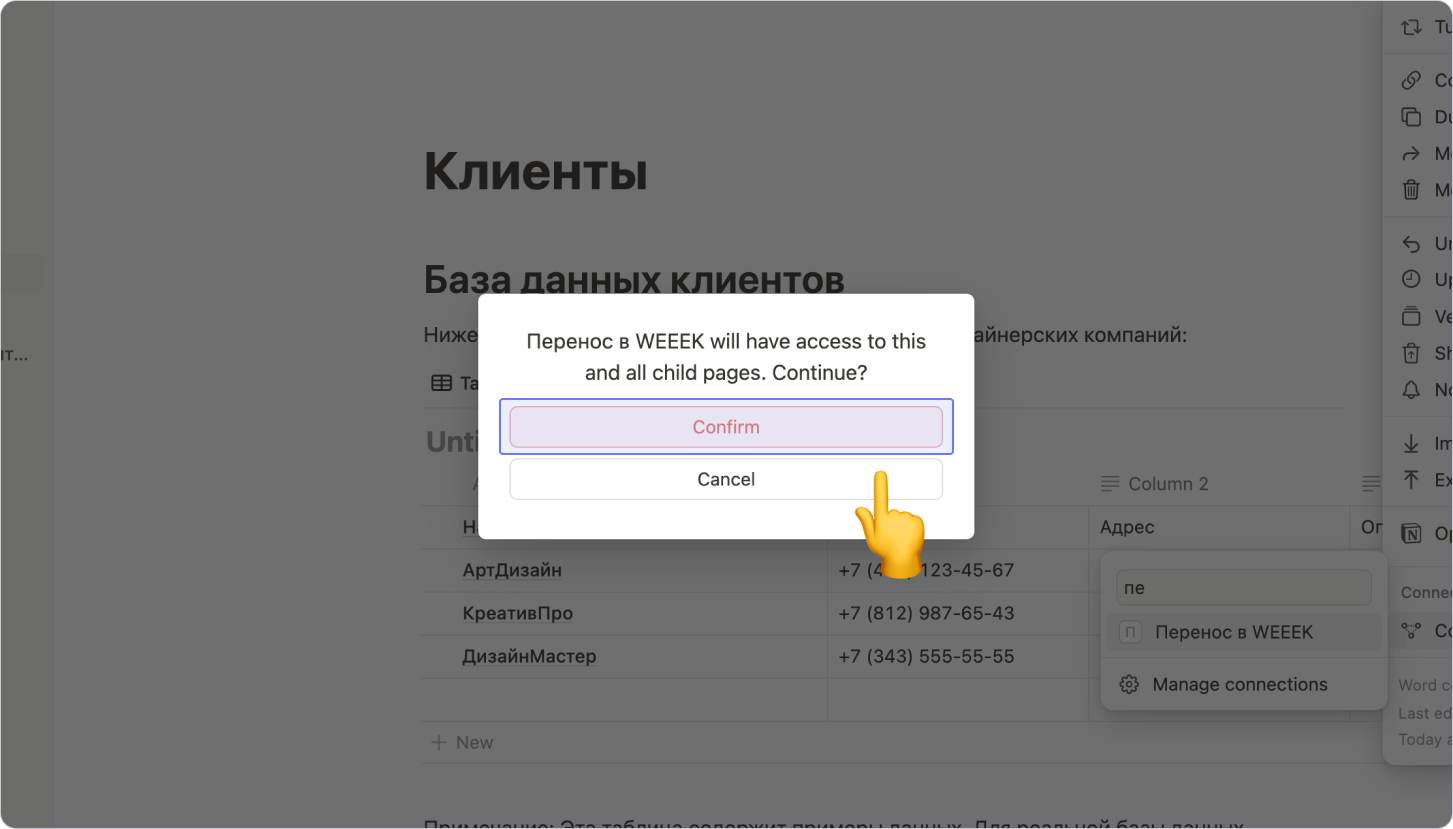Open Manage connections
1453x829 pixels.
[x=1239, y=685]
